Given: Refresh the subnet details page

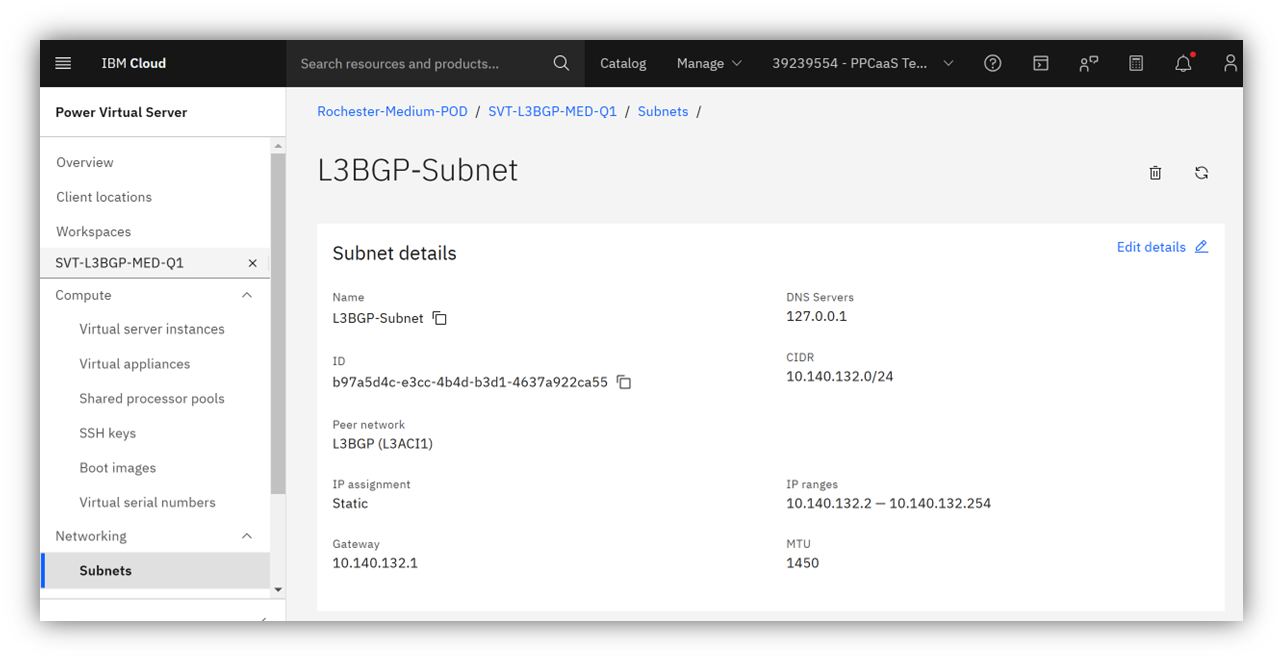Looking at the screenshot, I should point(1201,172).
